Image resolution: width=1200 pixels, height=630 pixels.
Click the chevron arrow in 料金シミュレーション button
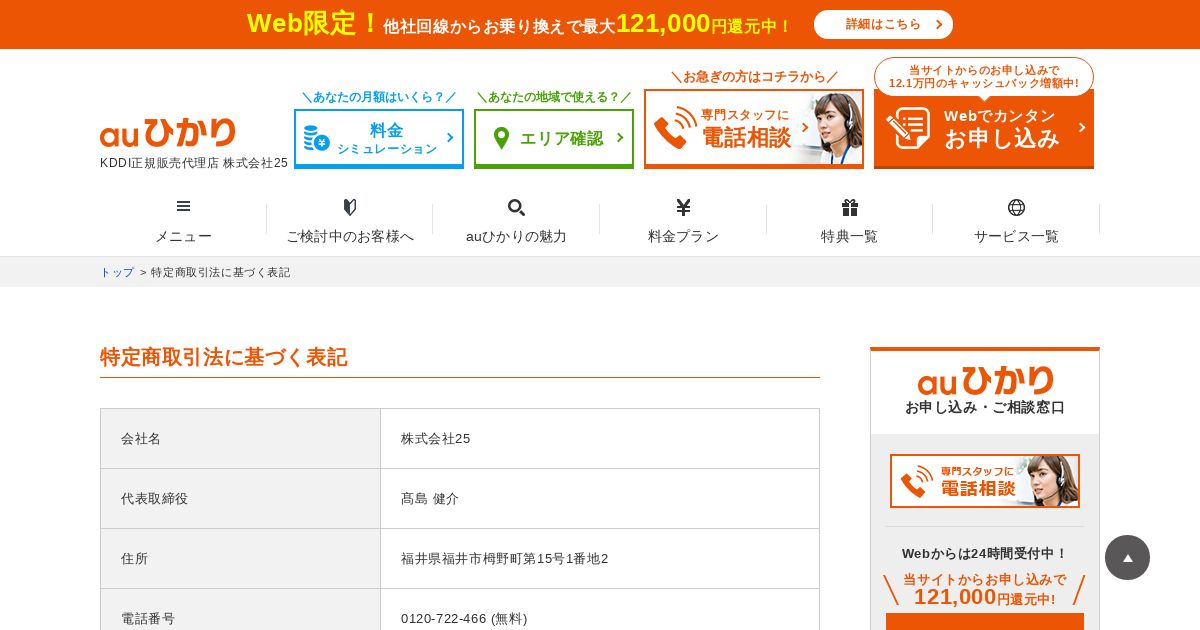click(450, 138)
